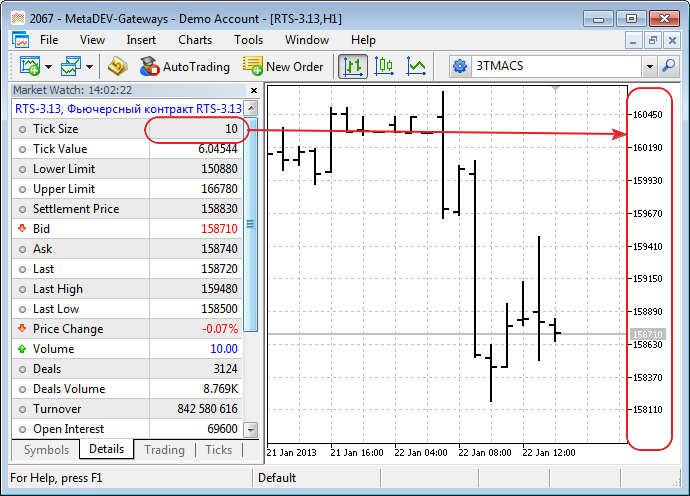Select the Deals Volume row
The width and height of the screenshot is (690, 496).
(x=128, y=389)
